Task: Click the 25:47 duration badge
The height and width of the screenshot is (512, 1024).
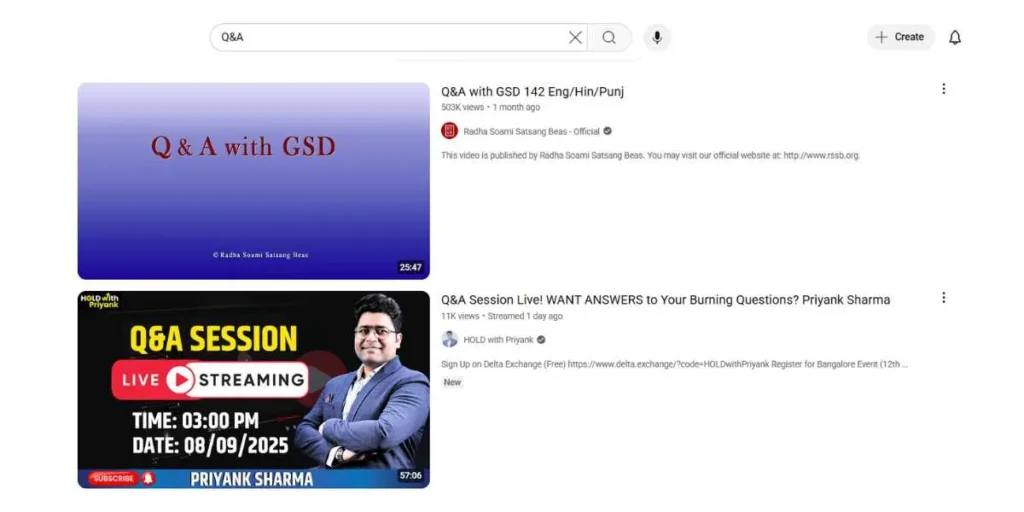Action: click(410, 267)
